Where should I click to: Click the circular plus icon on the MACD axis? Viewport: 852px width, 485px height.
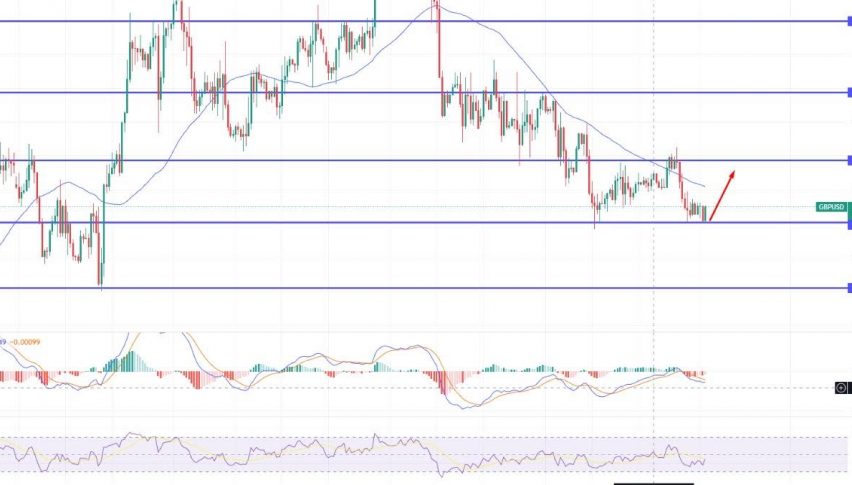point(841,388)
